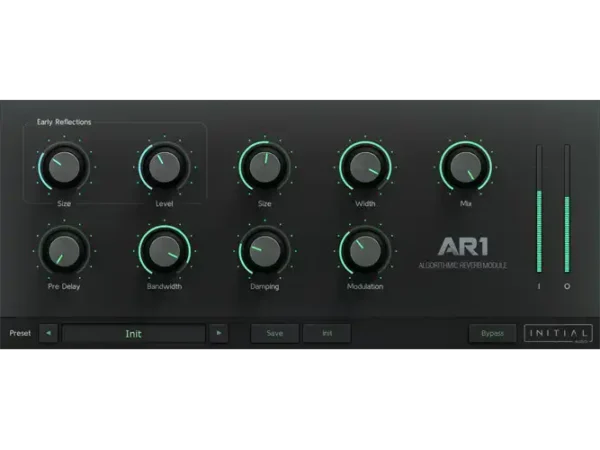Select the previous preset arrow
The height and width of the screenshot is (450, 600).
click(x=49, y=333)
